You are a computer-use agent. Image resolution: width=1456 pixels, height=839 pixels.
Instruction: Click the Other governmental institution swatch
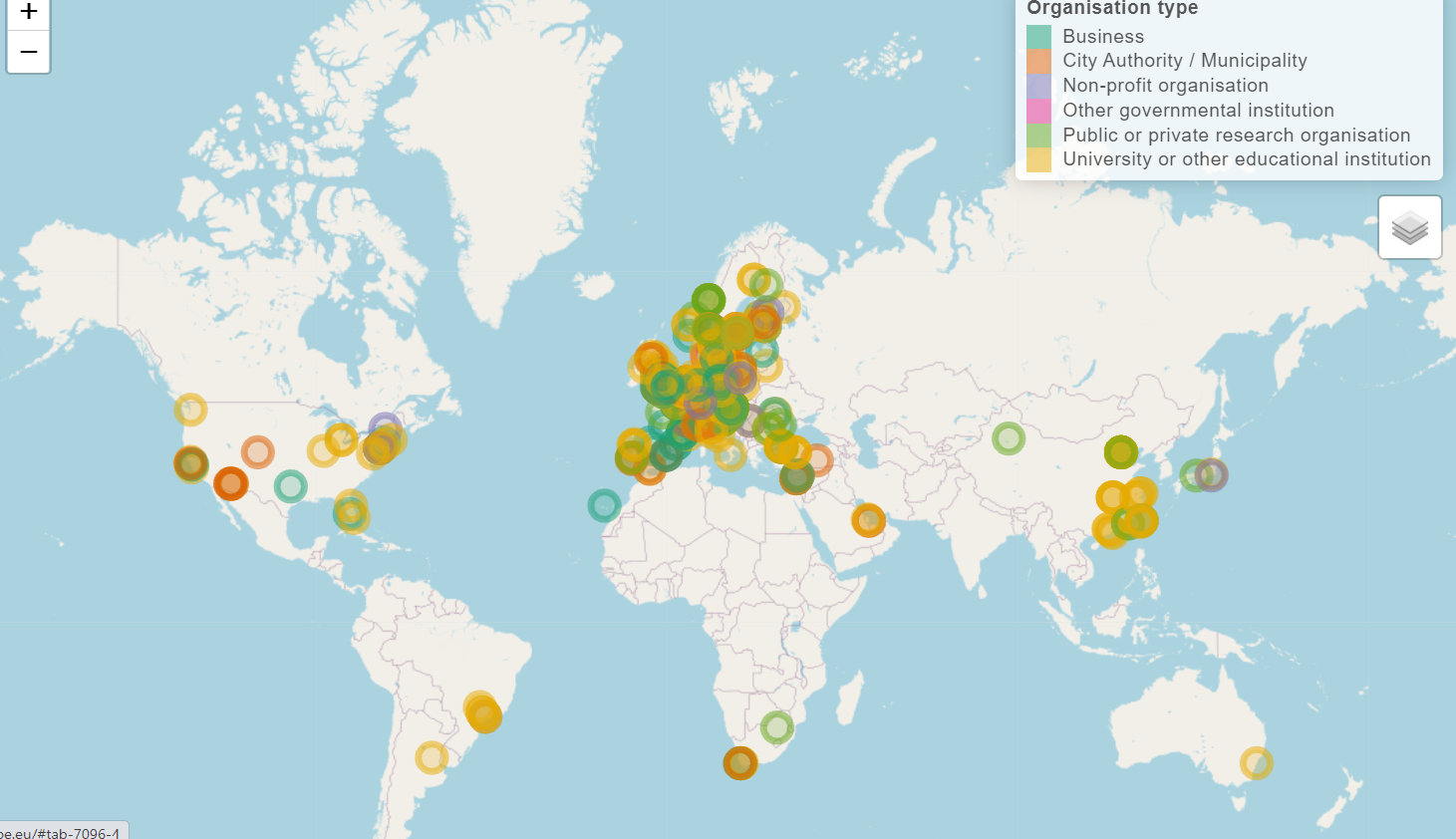[1038, 111]
